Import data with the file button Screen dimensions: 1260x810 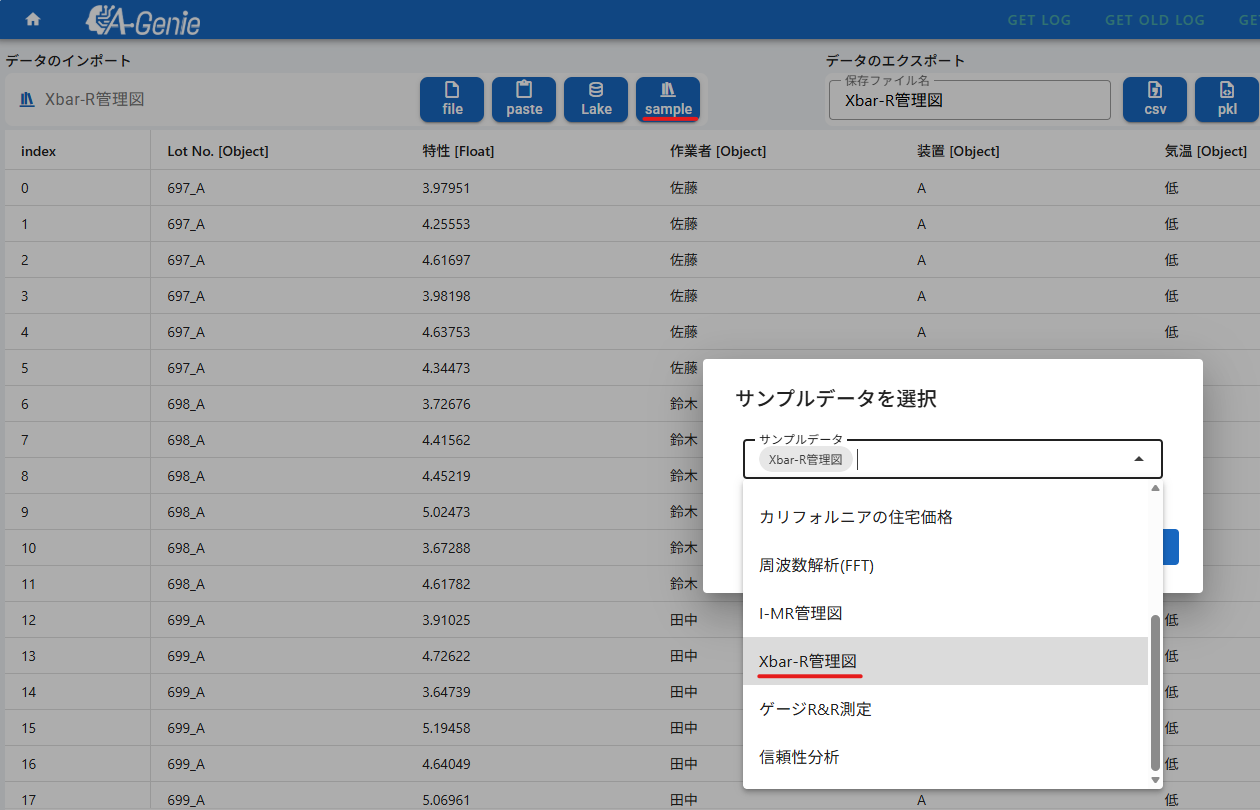pos(452,99)
